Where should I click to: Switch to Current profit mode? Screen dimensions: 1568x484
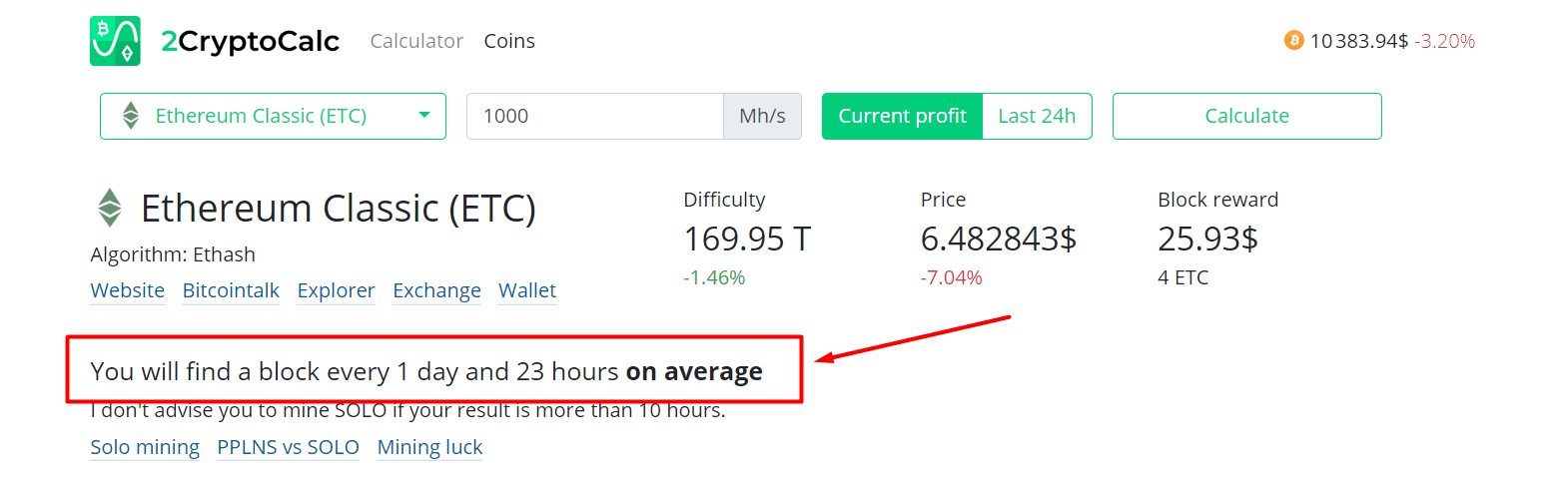(902, 116)
